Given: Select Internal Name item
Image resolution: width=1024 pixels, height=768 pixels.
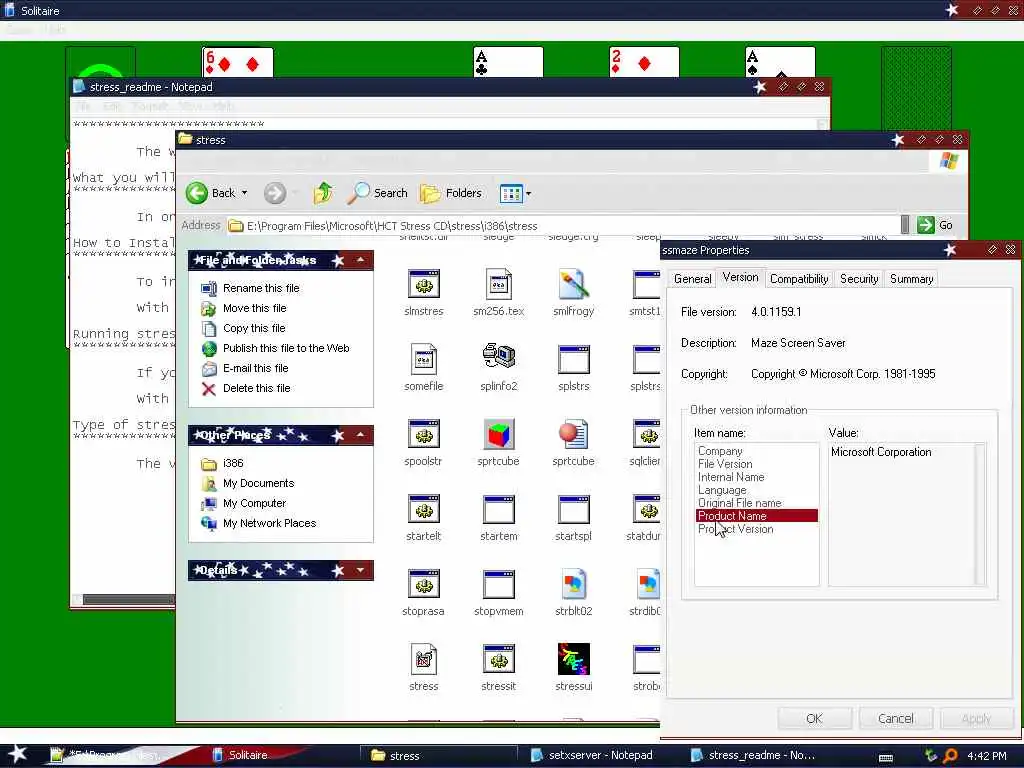Looking at the screenshot, I should (731, 477).
